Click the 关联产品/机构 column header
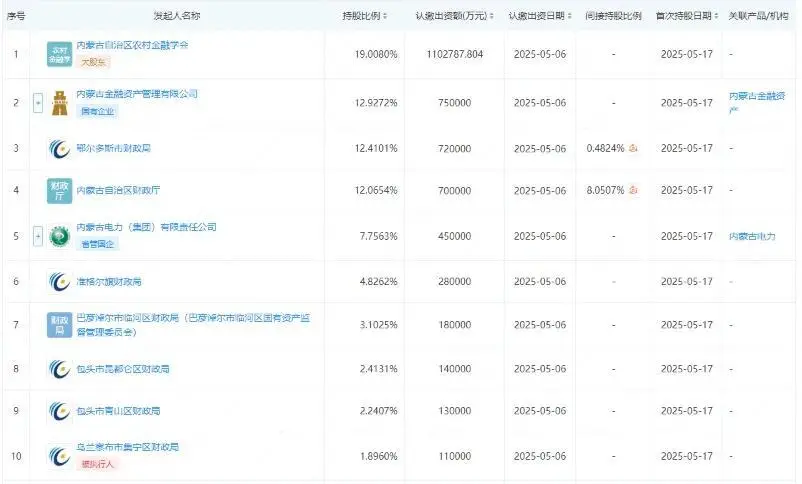Screen dimensions: 802x484 pyautogui.click(x=759, y=16)
